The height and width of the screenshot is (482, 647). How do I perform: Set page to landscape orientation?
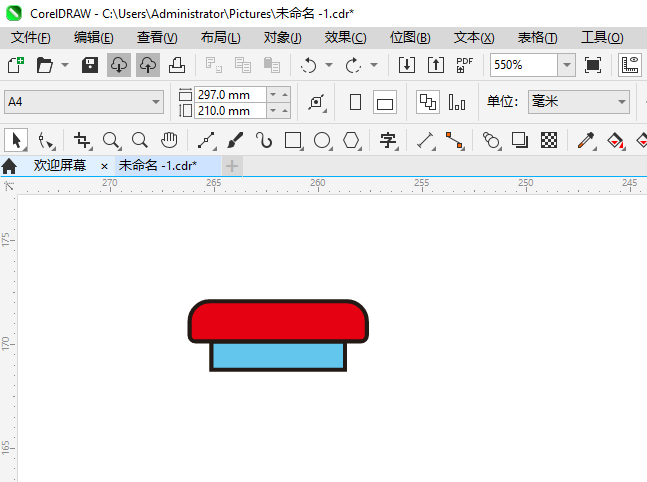385,102
